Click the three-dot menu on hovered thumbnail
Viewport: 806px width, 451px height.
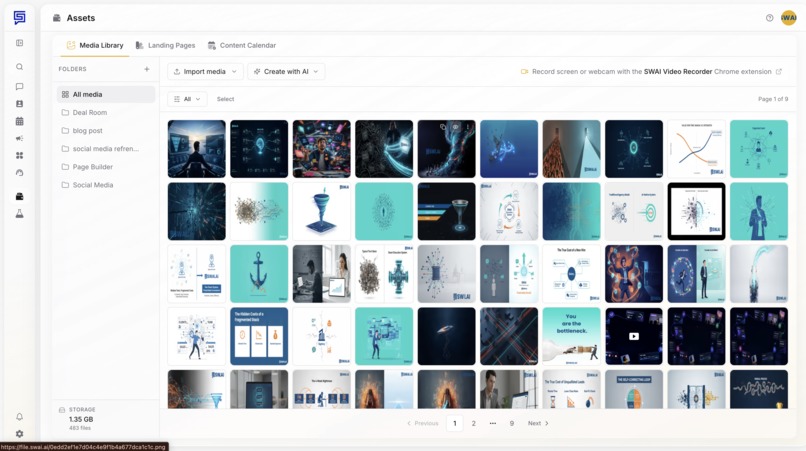468,127
